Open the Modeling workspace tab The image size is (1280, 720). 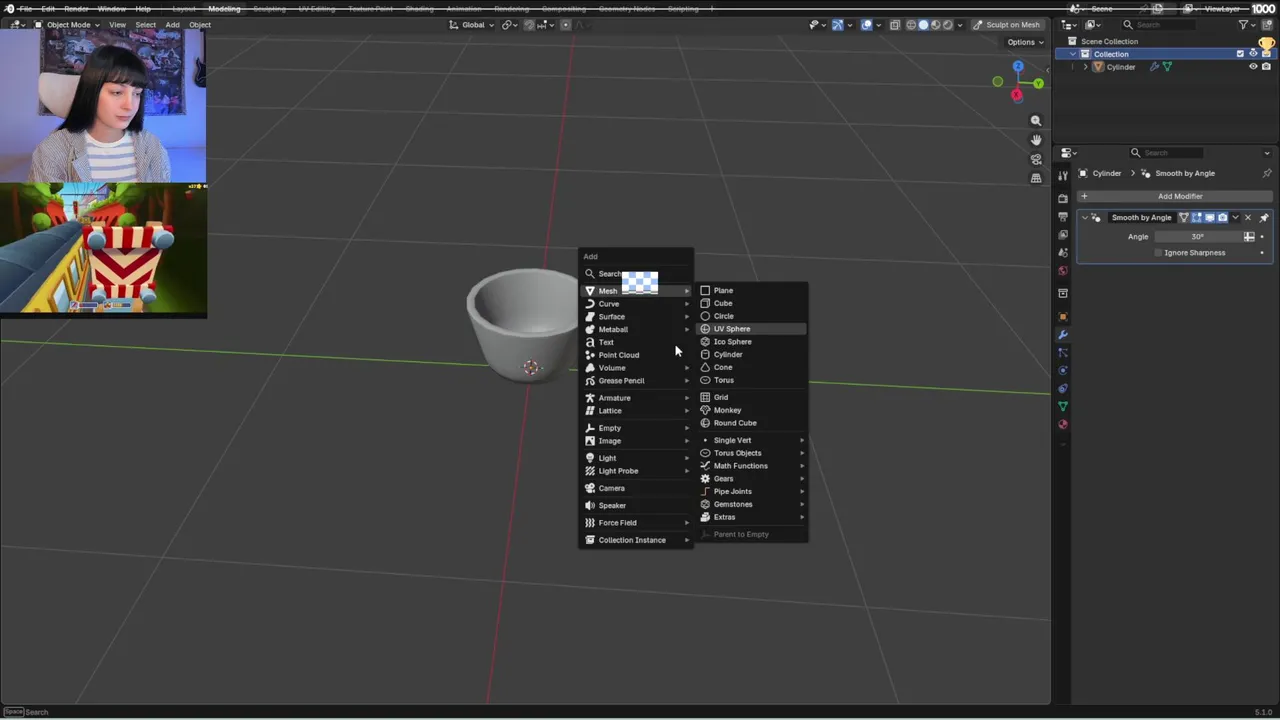[x=224, y=9]
